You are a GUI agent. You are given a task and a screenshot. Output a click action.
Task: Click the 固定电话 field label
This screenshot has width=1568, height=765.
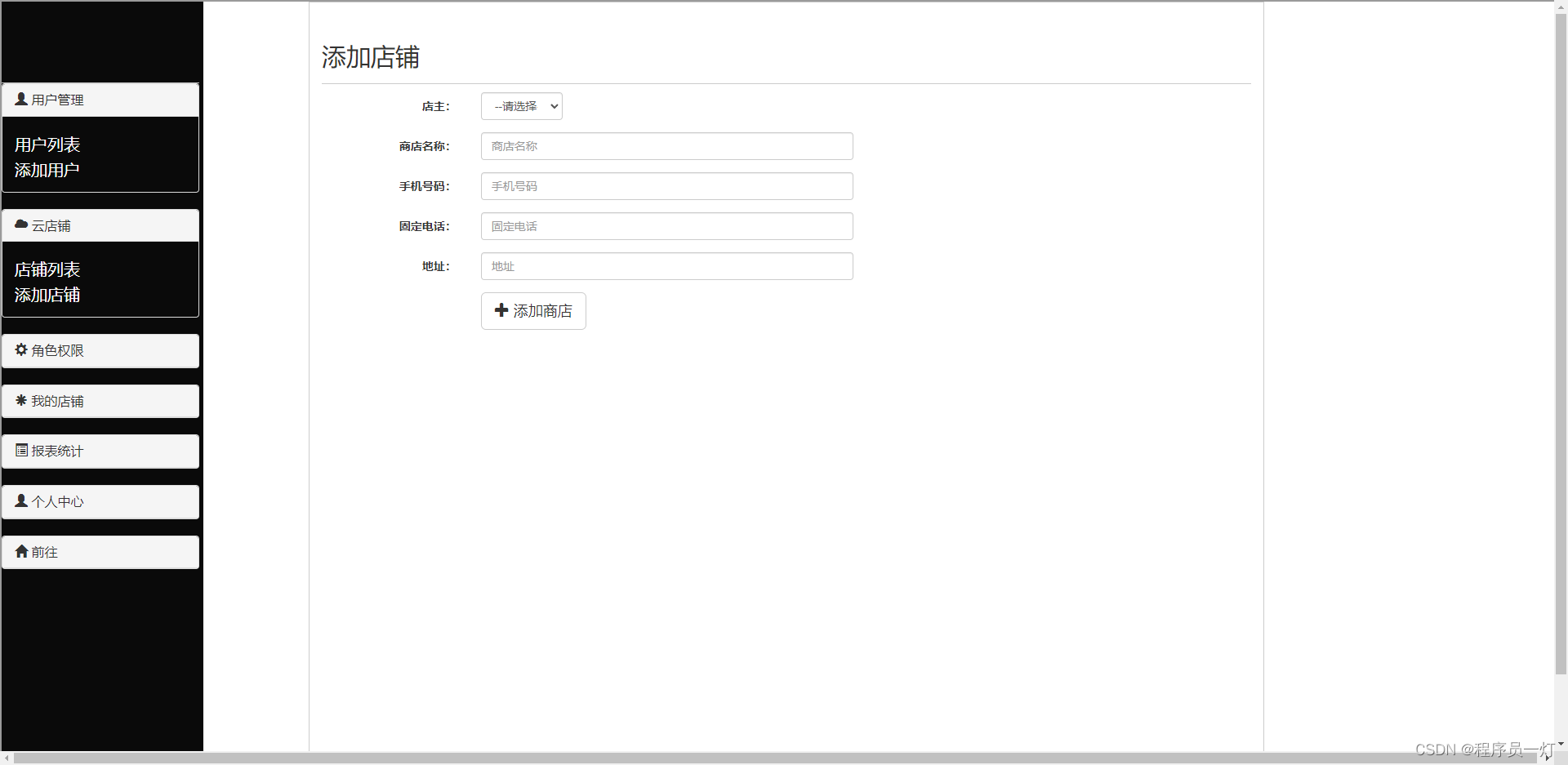(424, 226)
